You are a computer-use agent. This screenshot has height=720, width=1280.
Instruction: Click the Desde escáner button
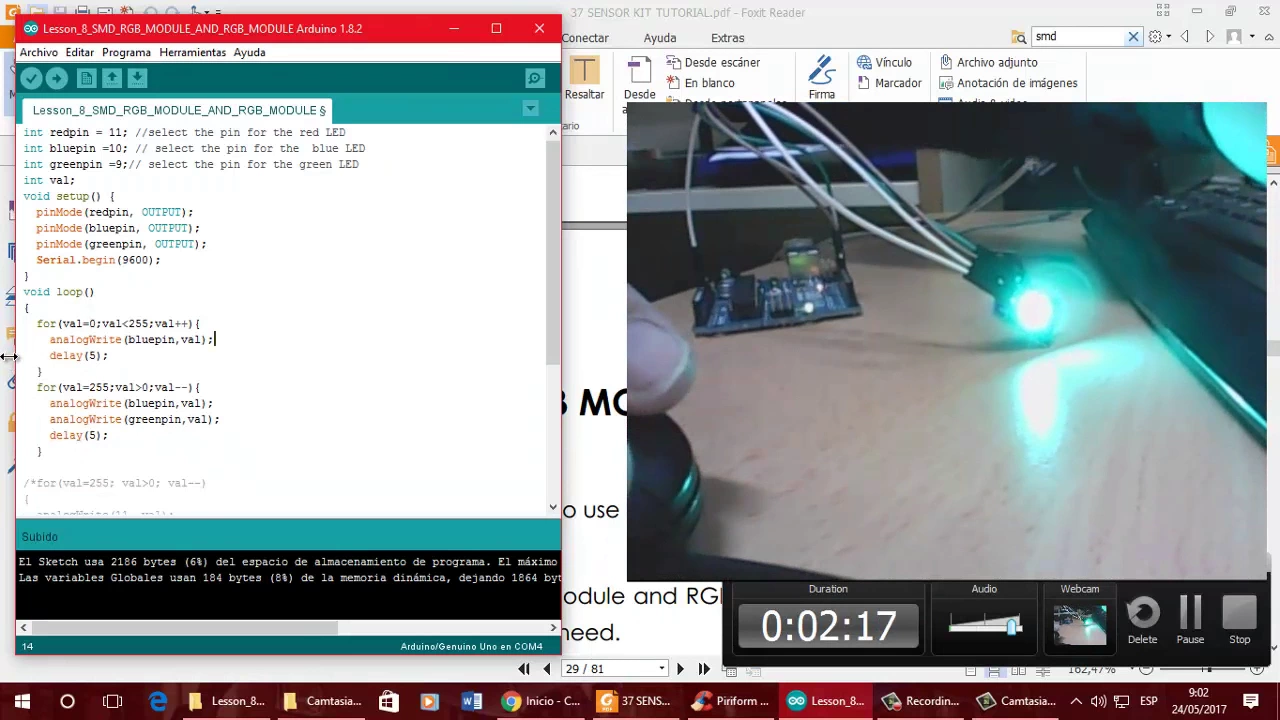(712, 62)
